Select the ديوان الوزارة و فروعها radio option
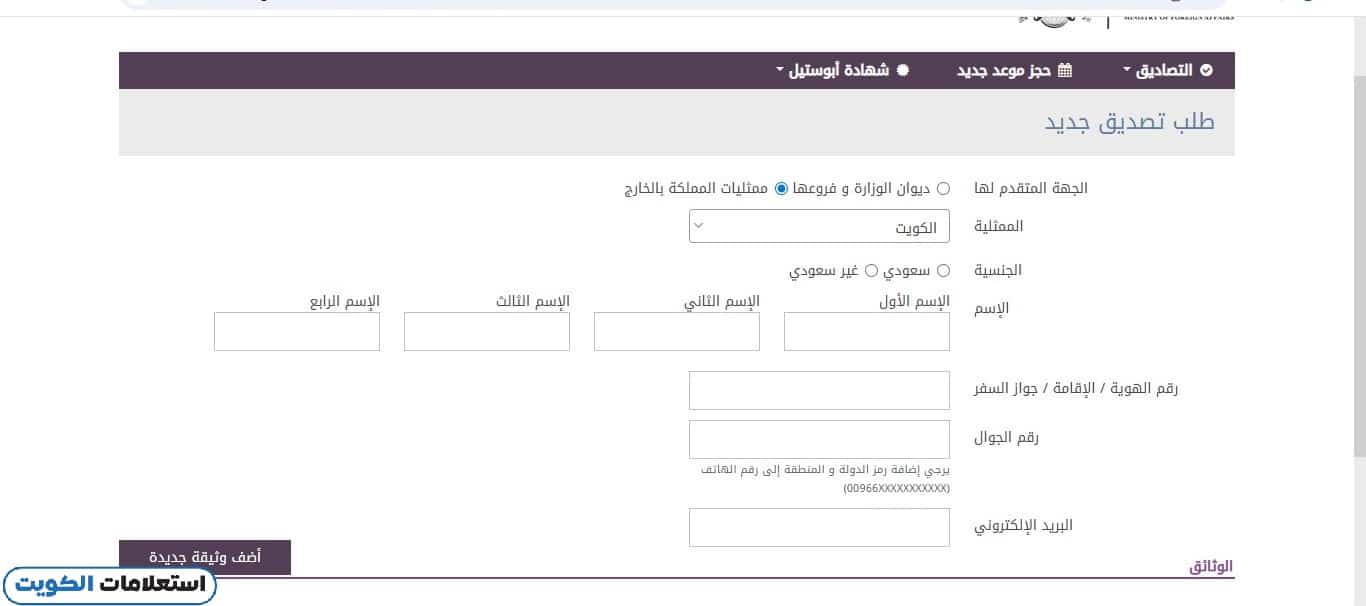This screenshot has height=606, width=1366. tap(942, 188)
